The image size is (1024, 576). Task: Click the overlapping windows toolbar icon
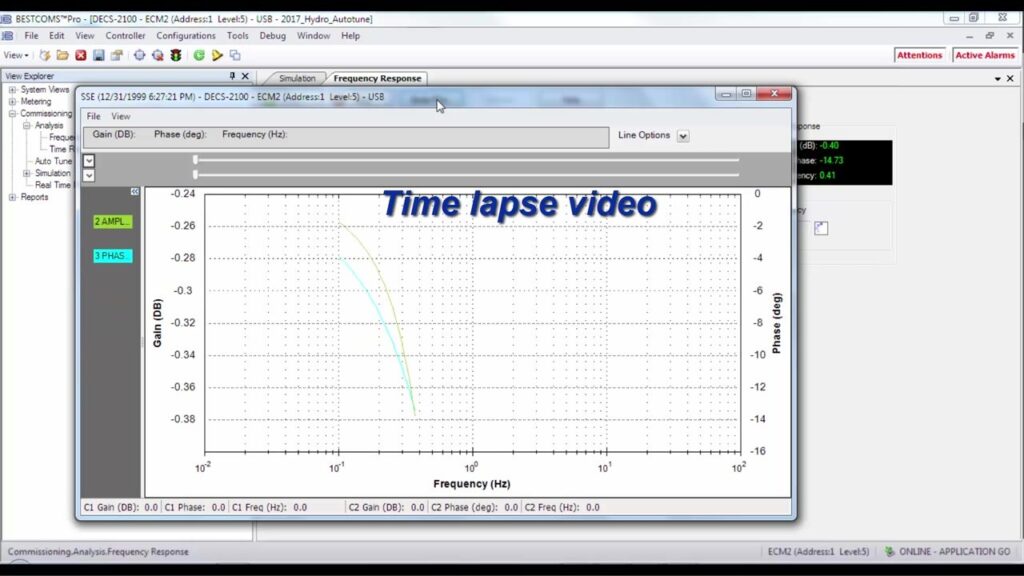pos(235,55)
